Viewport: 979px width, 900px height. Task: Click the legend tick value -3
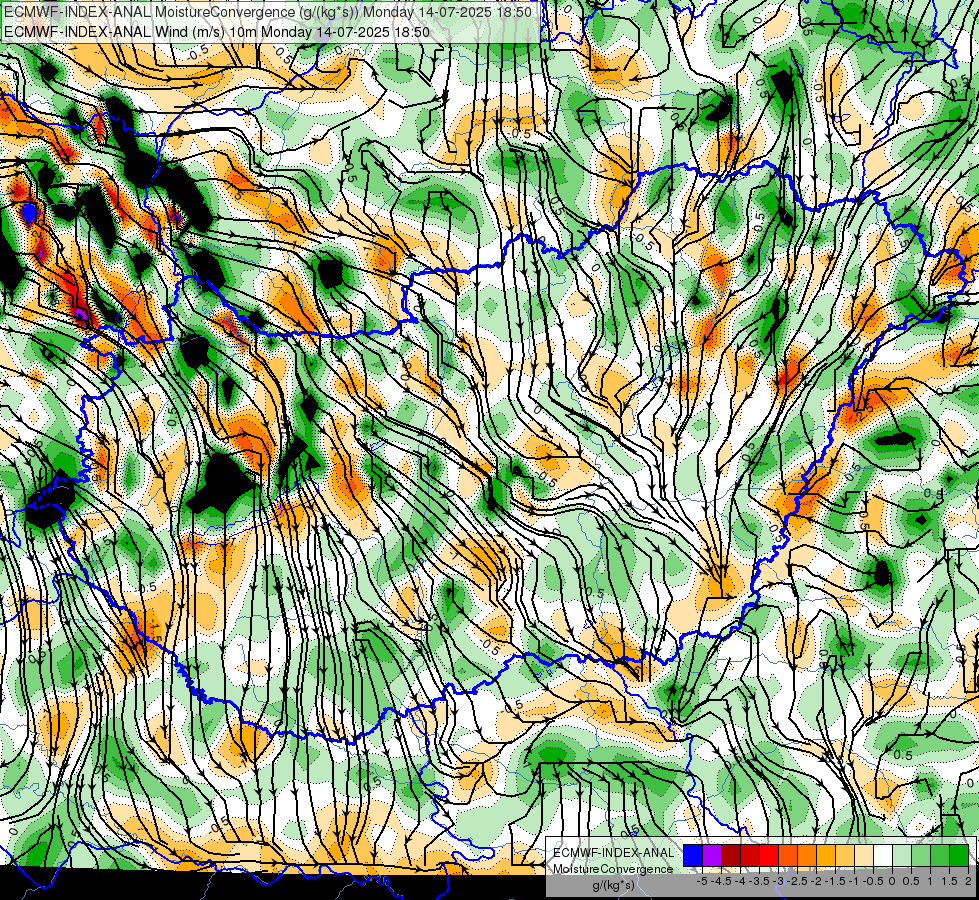coord(779,881)
